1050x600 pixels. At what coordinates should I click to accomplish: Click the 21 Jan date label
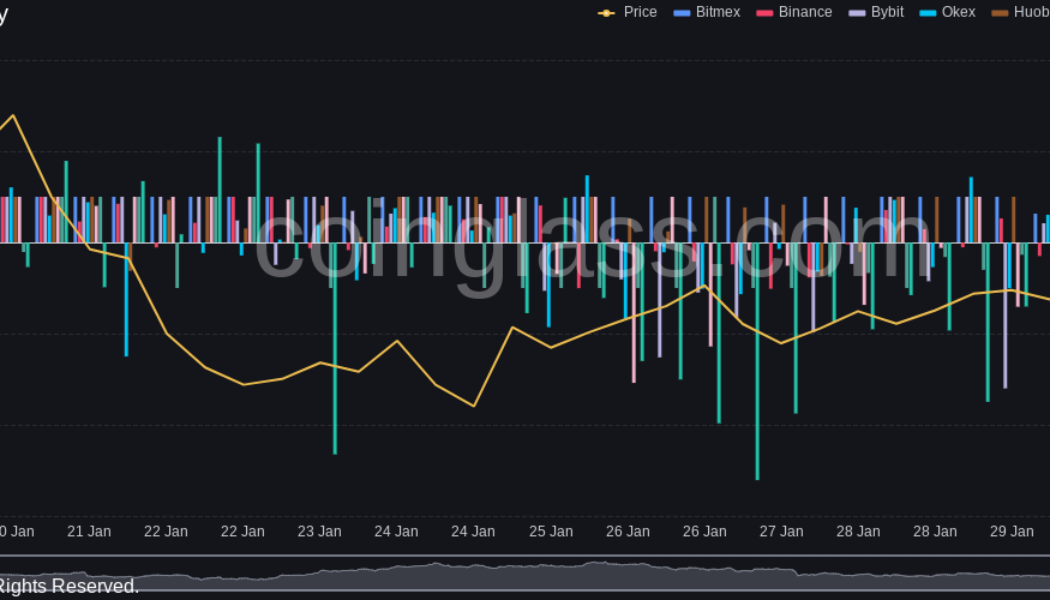tap(89, 532)
